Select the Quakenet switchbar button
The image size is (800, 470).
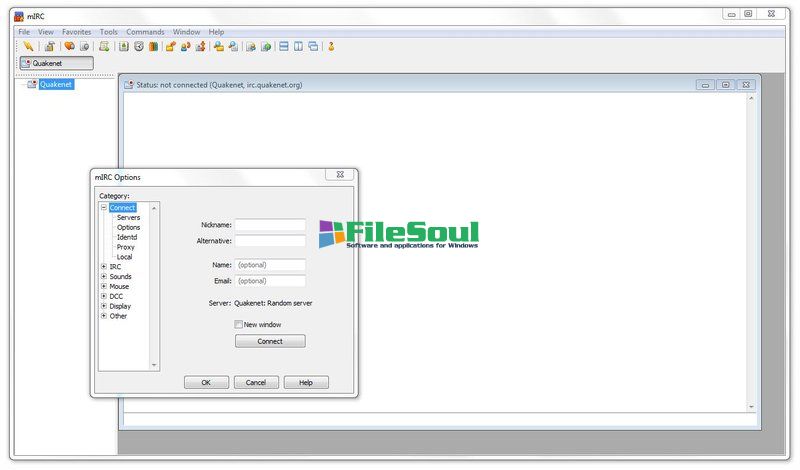57,63
